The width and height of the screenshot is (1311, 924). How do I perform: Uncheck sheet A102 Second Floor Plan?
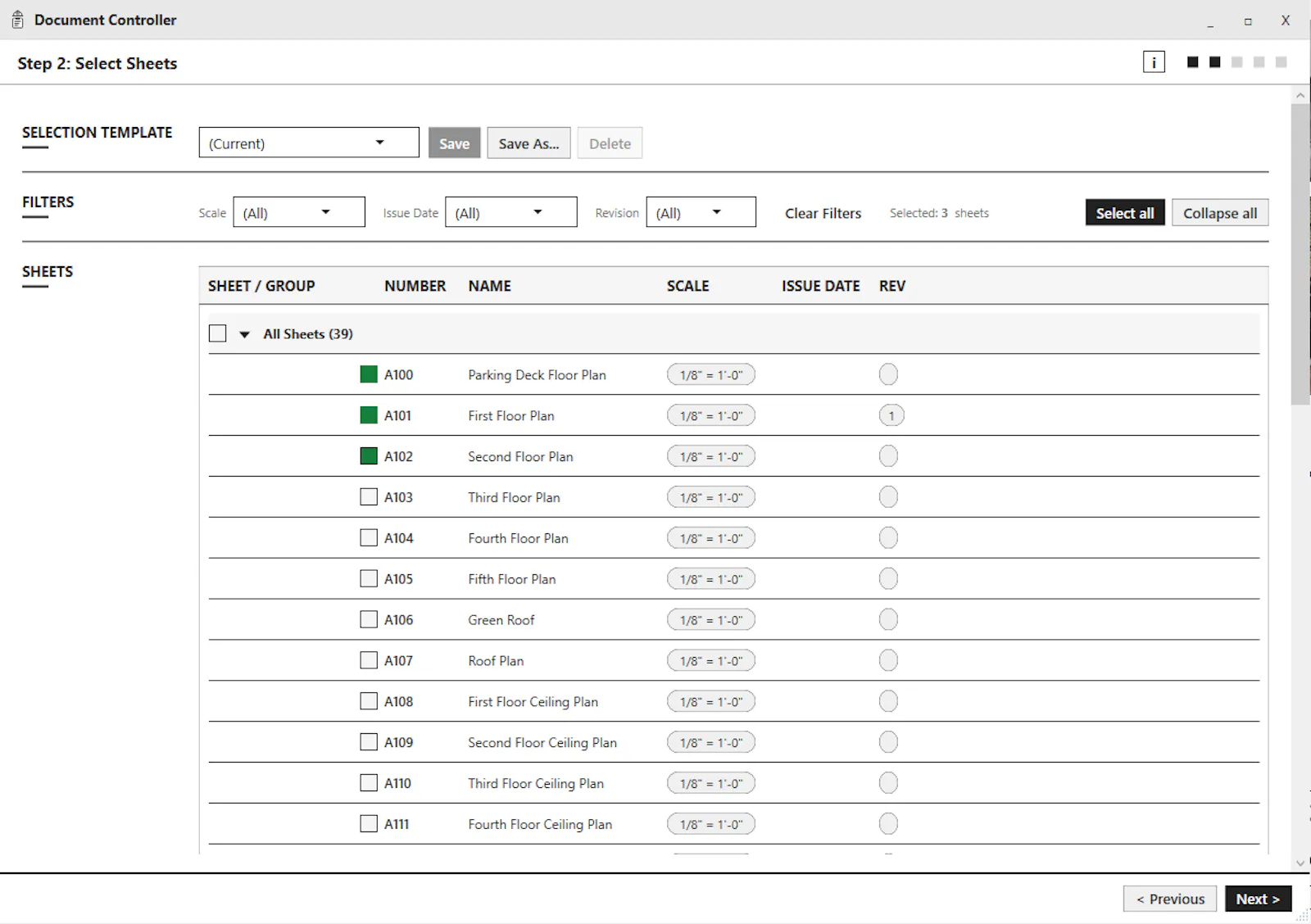pos(369,456)
